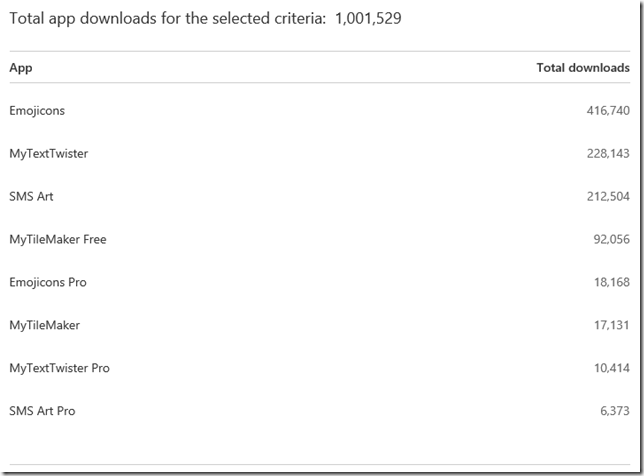Click the MyTileMaker app entry
Image resolution: width=644 pixels, height=476 pixels.
tap(44, 326)
